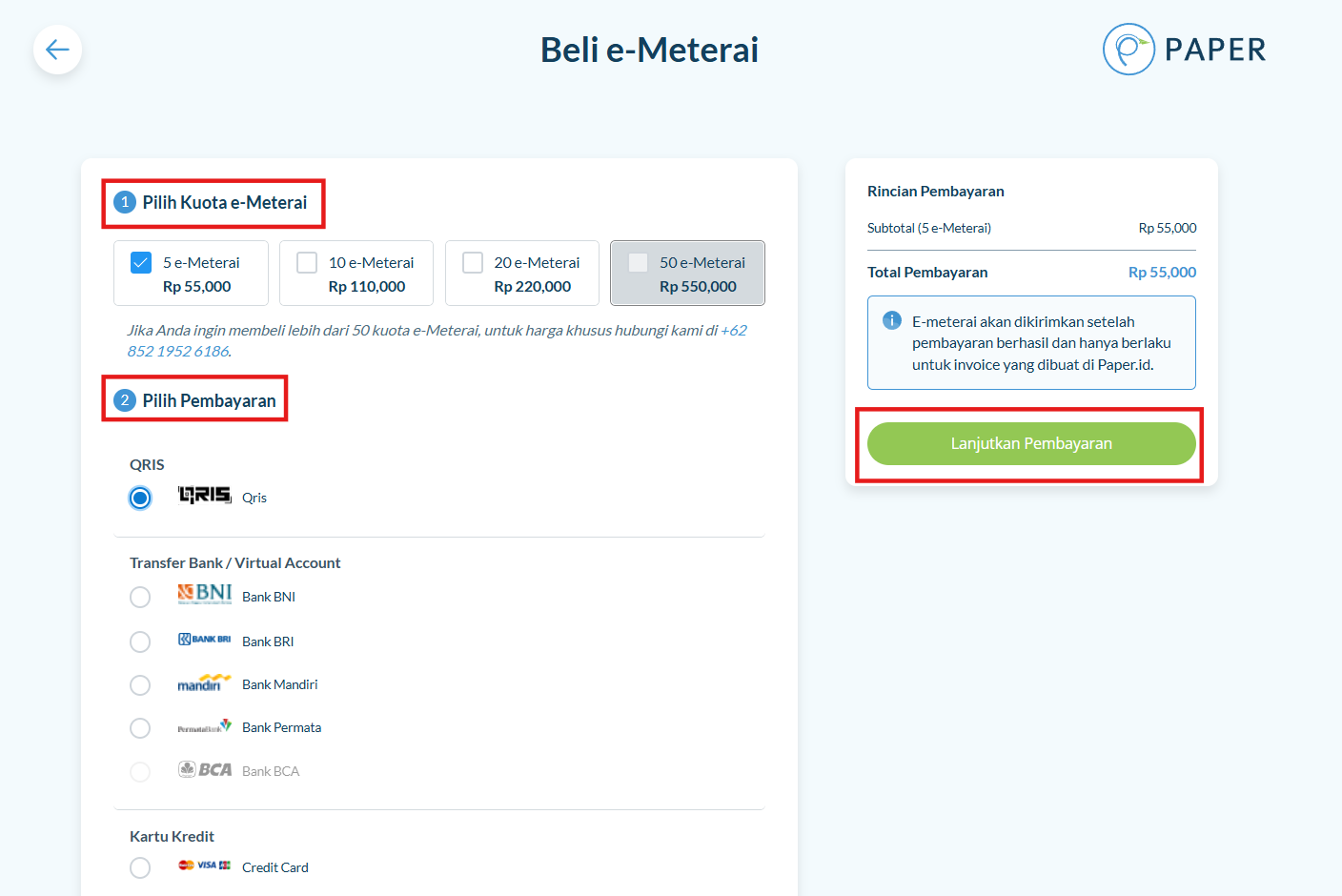Click the Bank Mandiri logo
Screen dimensions: 1342x896
(204, 683)
